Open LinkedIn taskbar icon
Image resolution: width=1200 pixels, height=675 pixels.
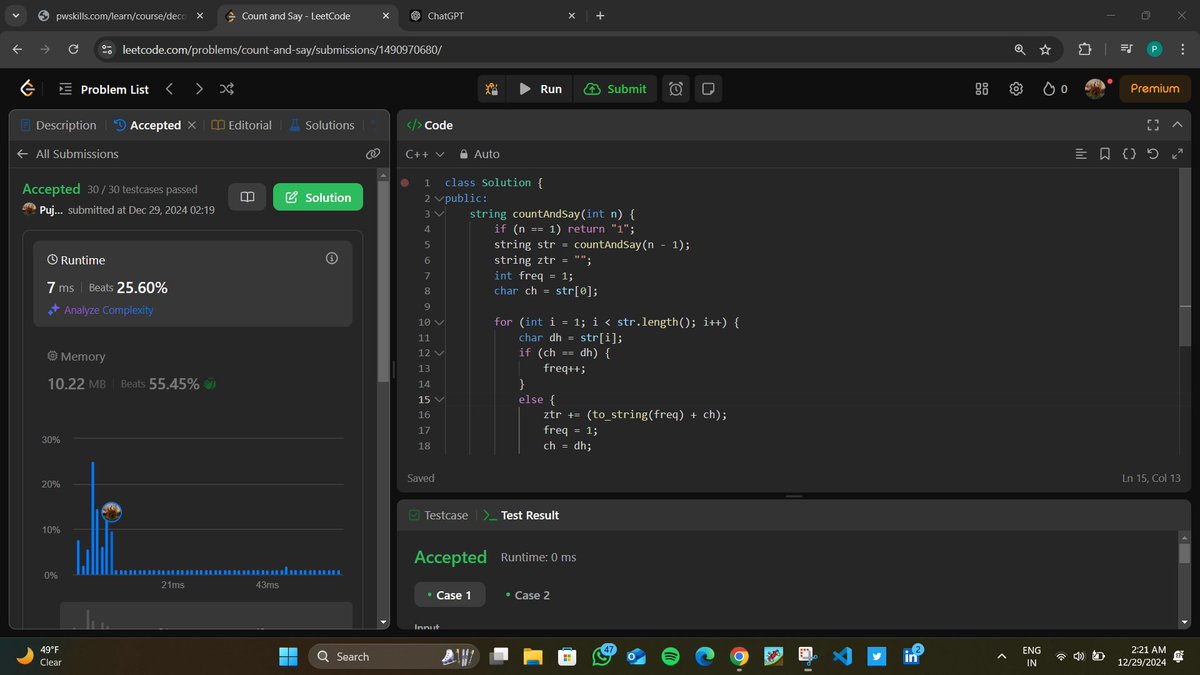pos(911,655)
